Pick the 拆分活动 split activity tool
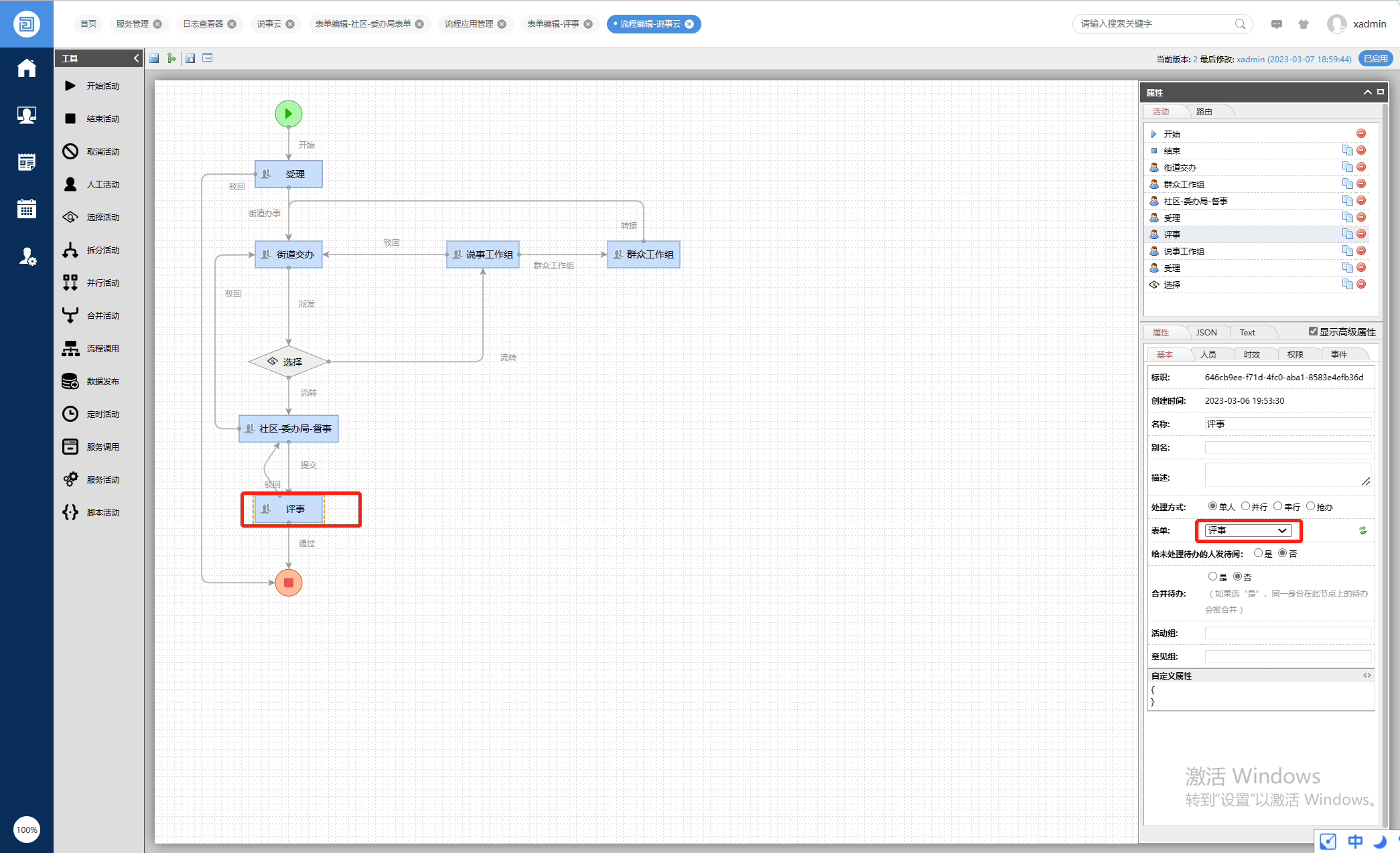The width and height of the screenshot is (1400, 853). point(70,250)
